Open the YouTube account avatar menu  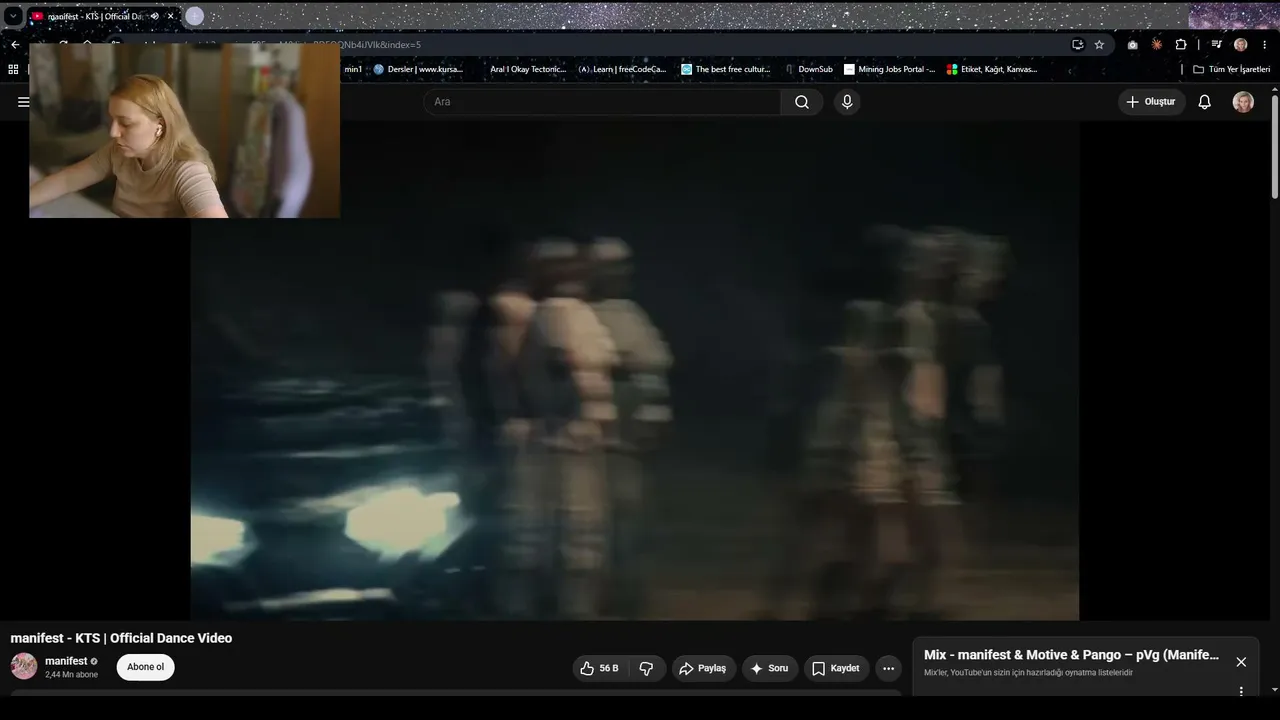(1243, 102)
